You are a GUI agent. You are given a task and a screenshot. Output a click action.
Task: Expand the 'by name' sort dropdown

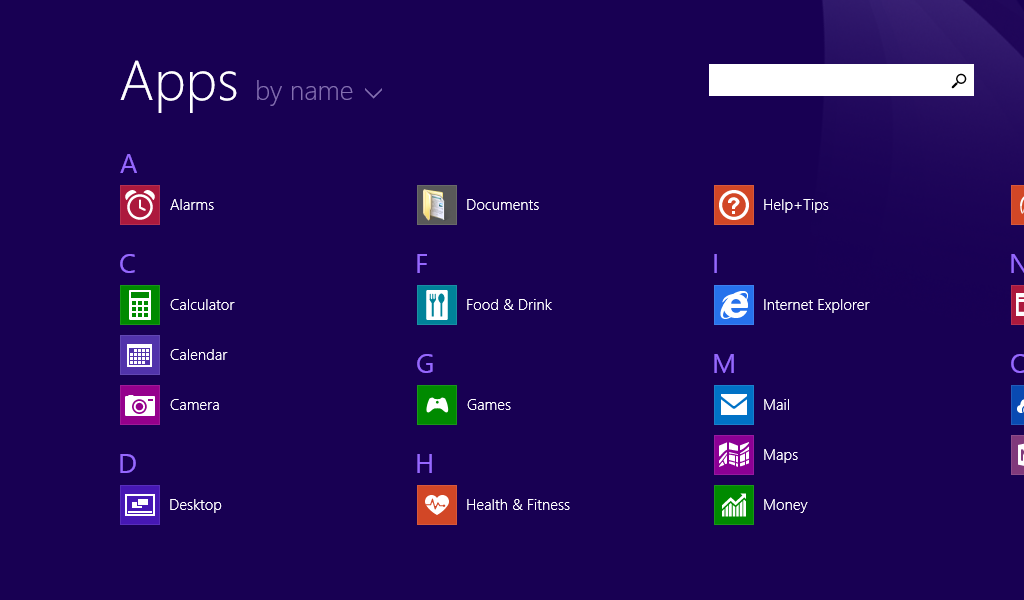tap(304, 92)
